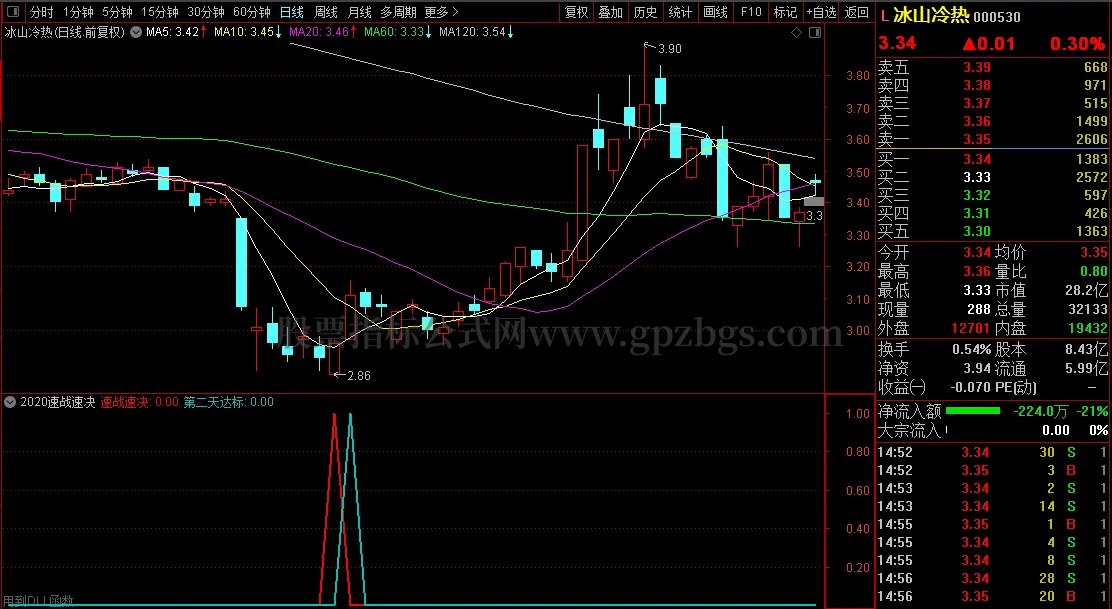Select the 卖三 ask row at 3.37

pos(993,104)
